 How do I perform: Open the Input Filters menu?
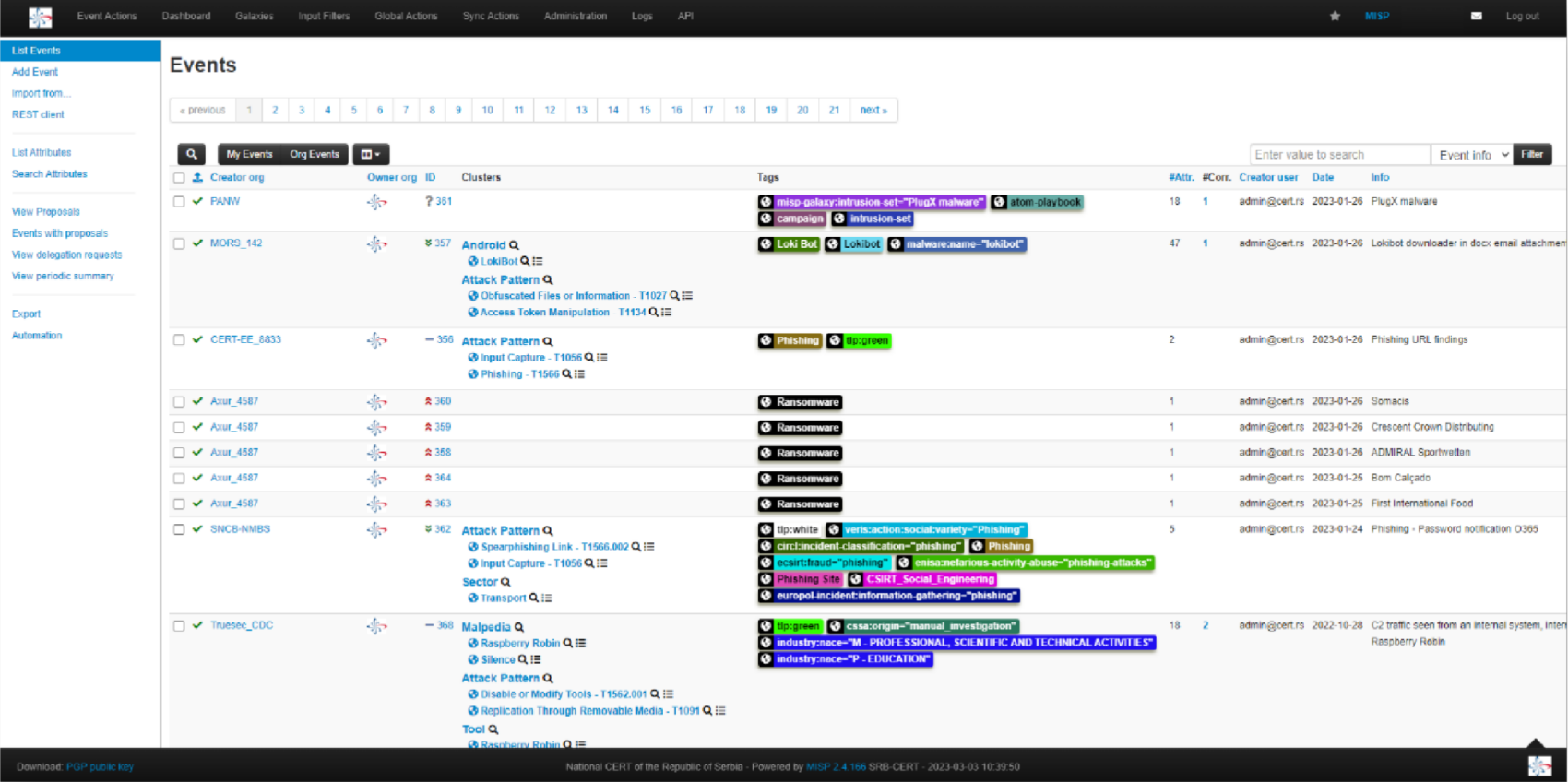tap(324, 16)
